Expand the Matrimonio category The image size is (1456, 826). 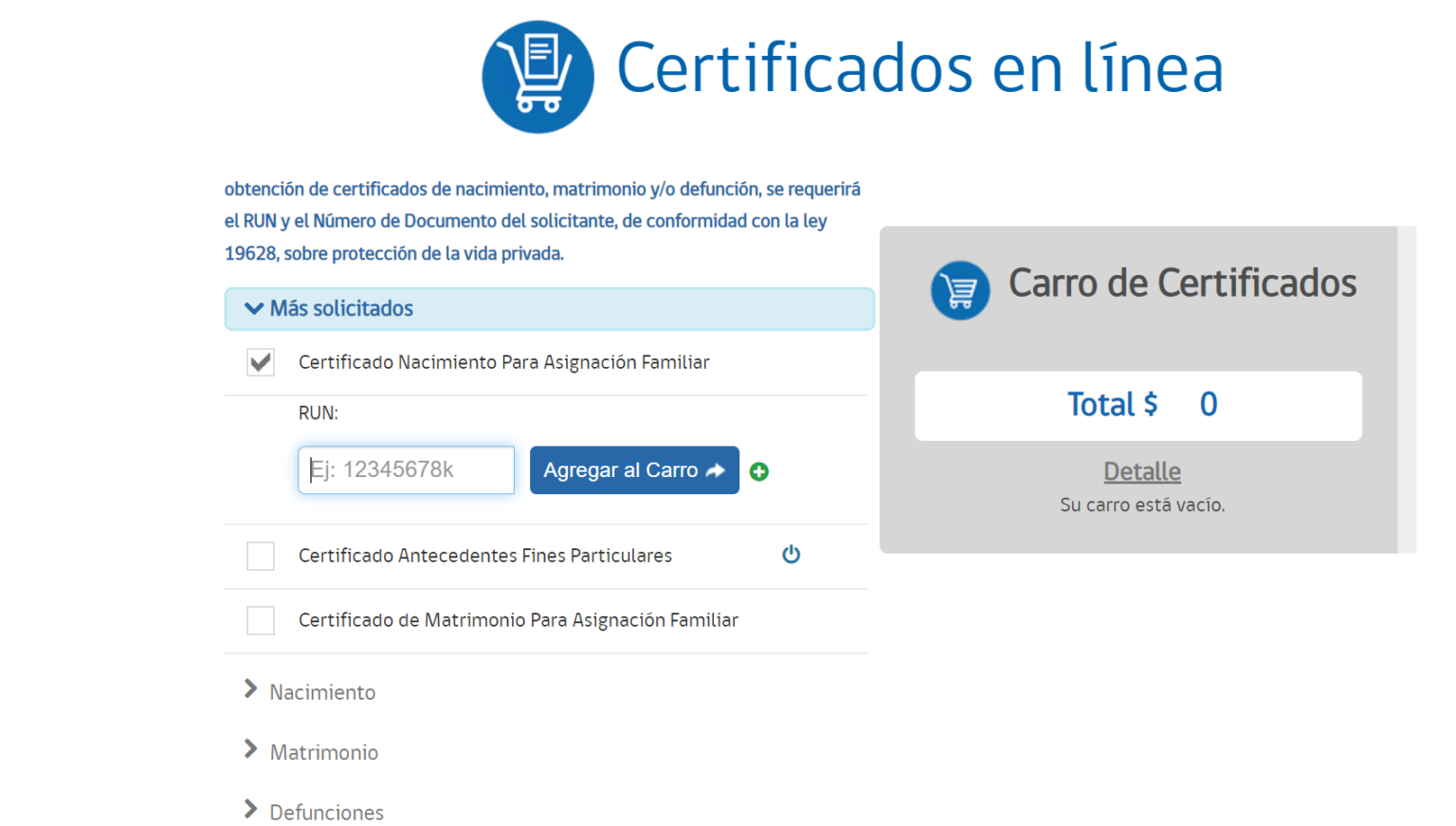[x=311, y=752]
